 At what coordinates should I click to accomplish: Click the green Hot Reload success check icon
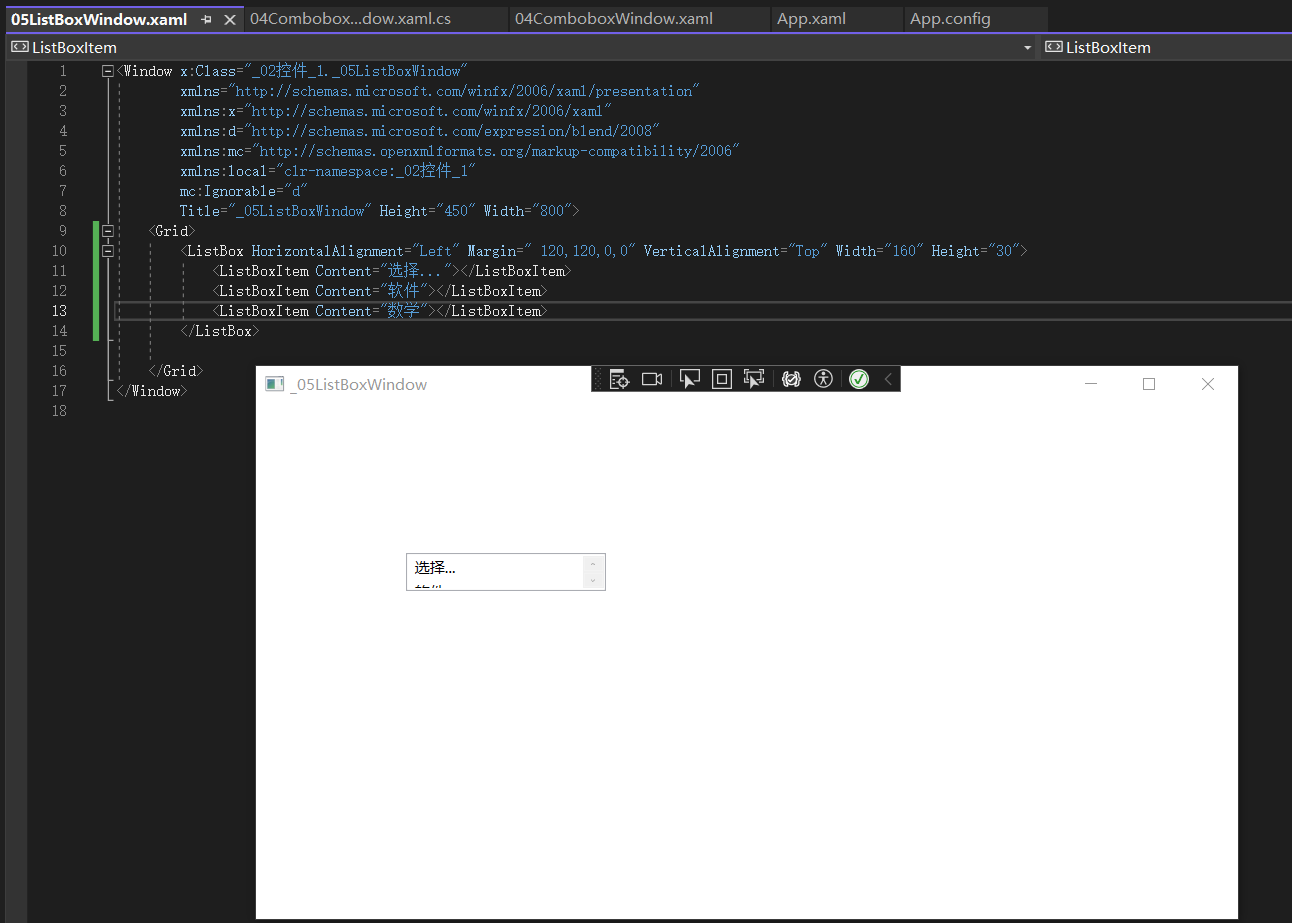click(858, 378)
